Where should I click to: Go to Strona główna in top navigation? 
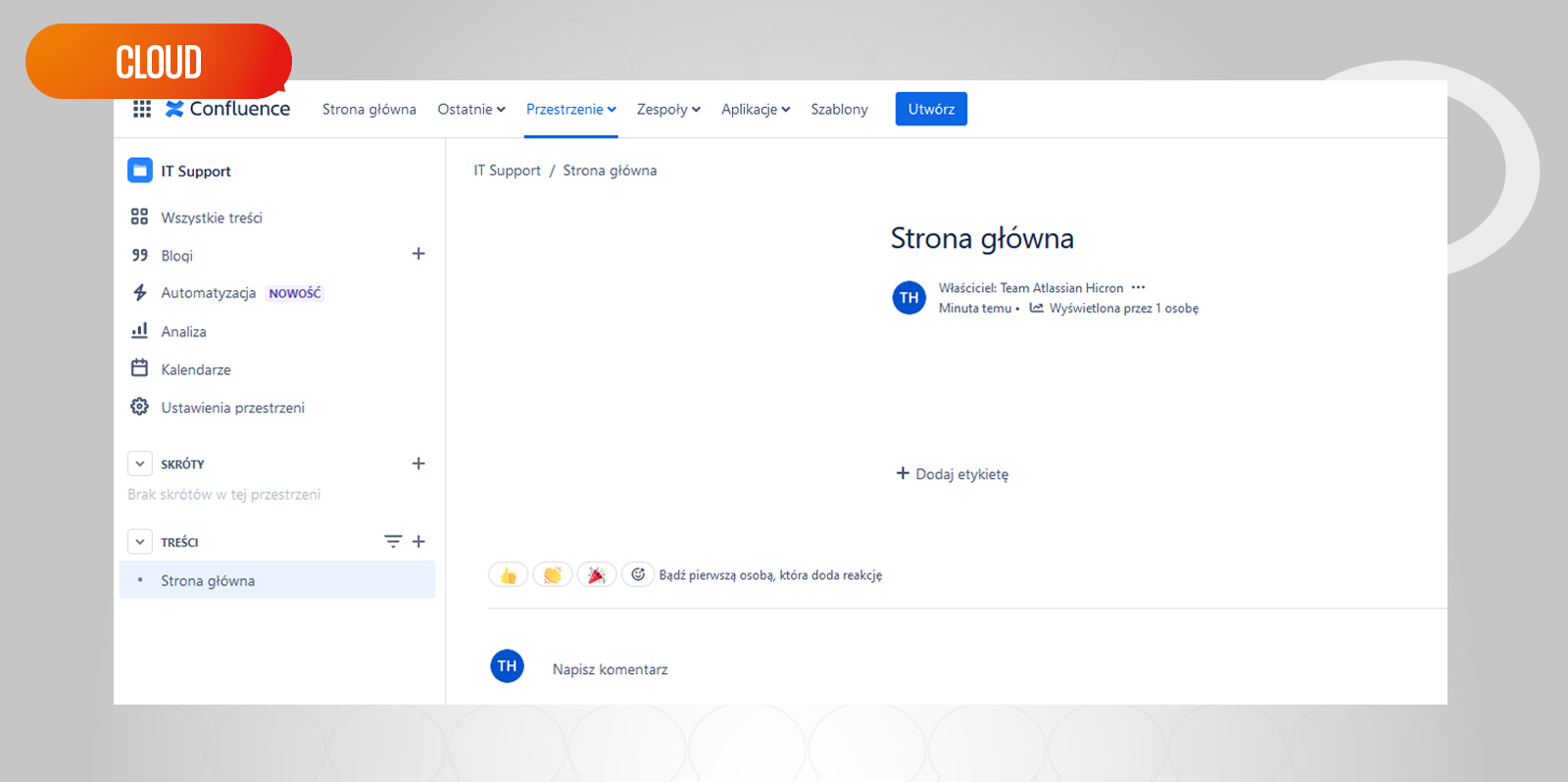click(x=369, y=109)
